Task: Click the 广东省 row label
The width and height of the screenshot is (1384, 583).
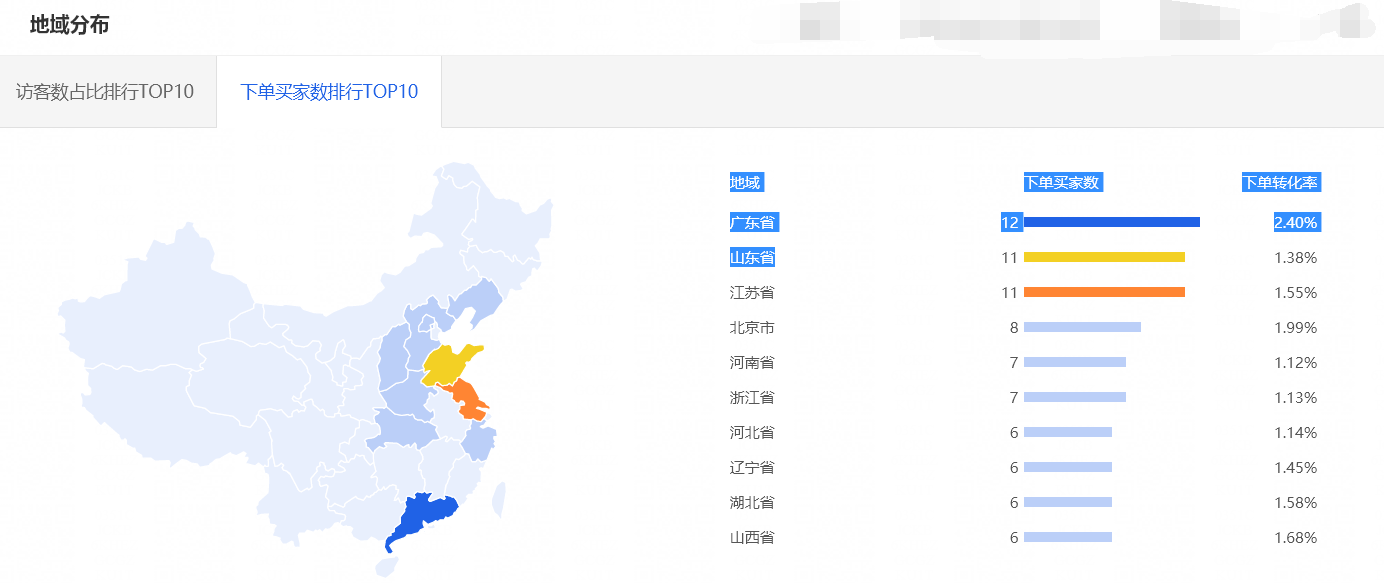Action: 752,222
